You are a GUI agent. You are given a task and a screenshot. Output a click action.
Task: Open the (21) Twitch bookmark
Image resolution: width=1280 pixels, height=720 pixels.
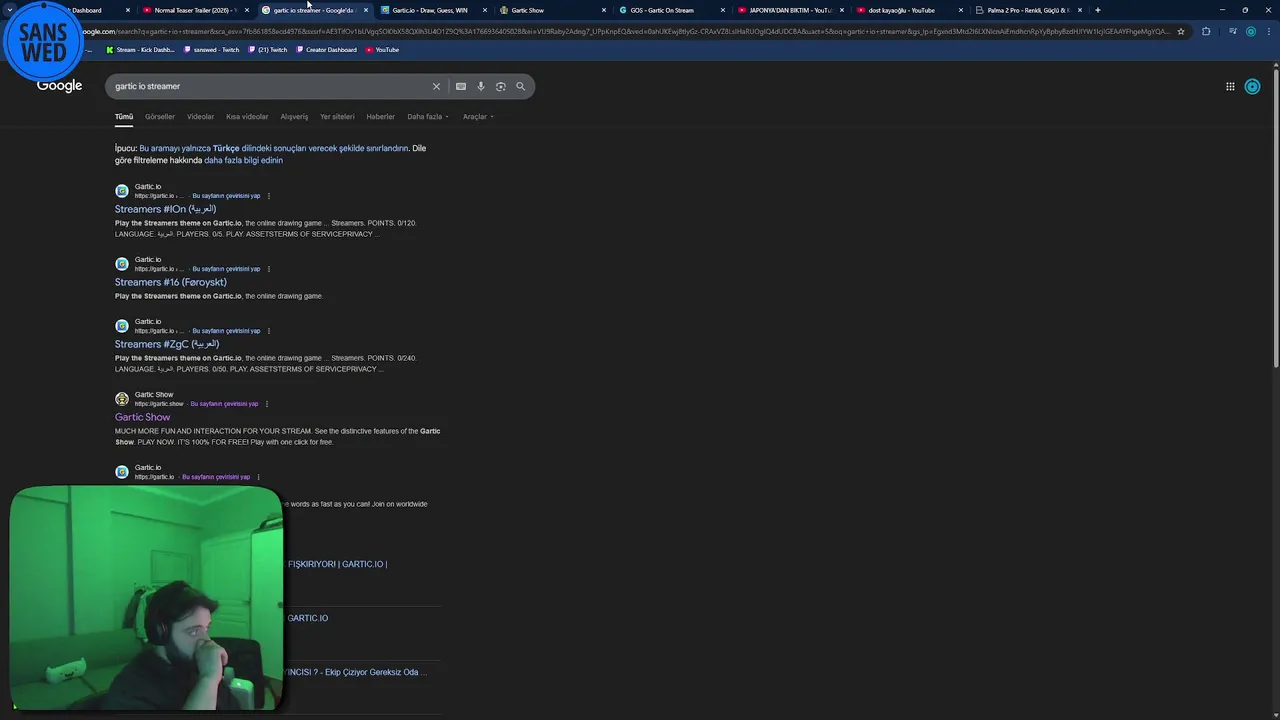(268, 50)
